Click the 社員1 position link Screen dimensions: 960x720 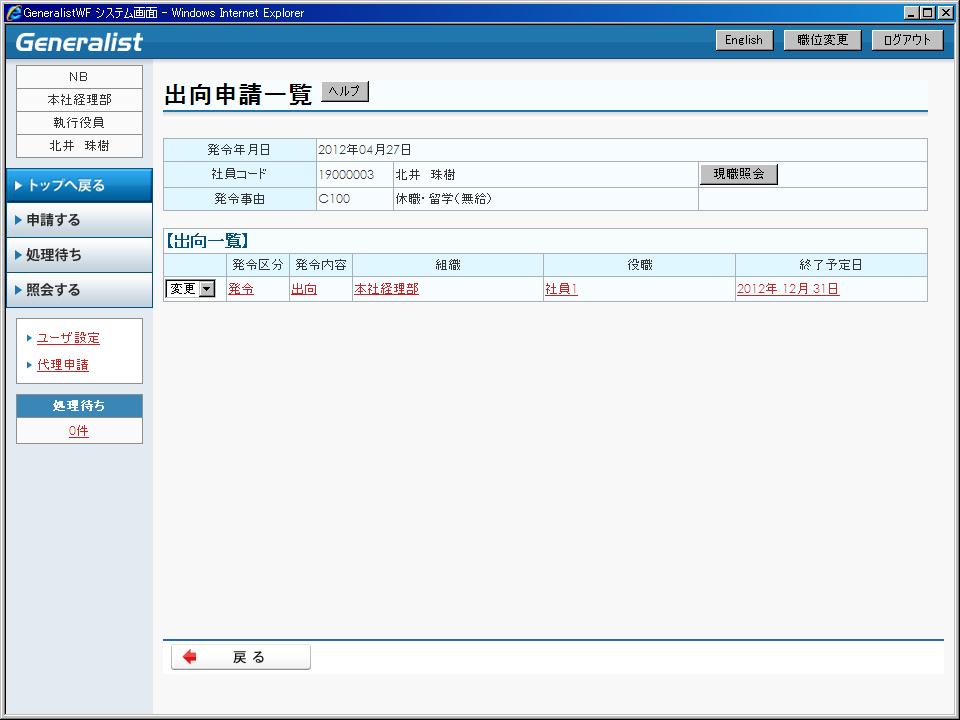(561, 289)
